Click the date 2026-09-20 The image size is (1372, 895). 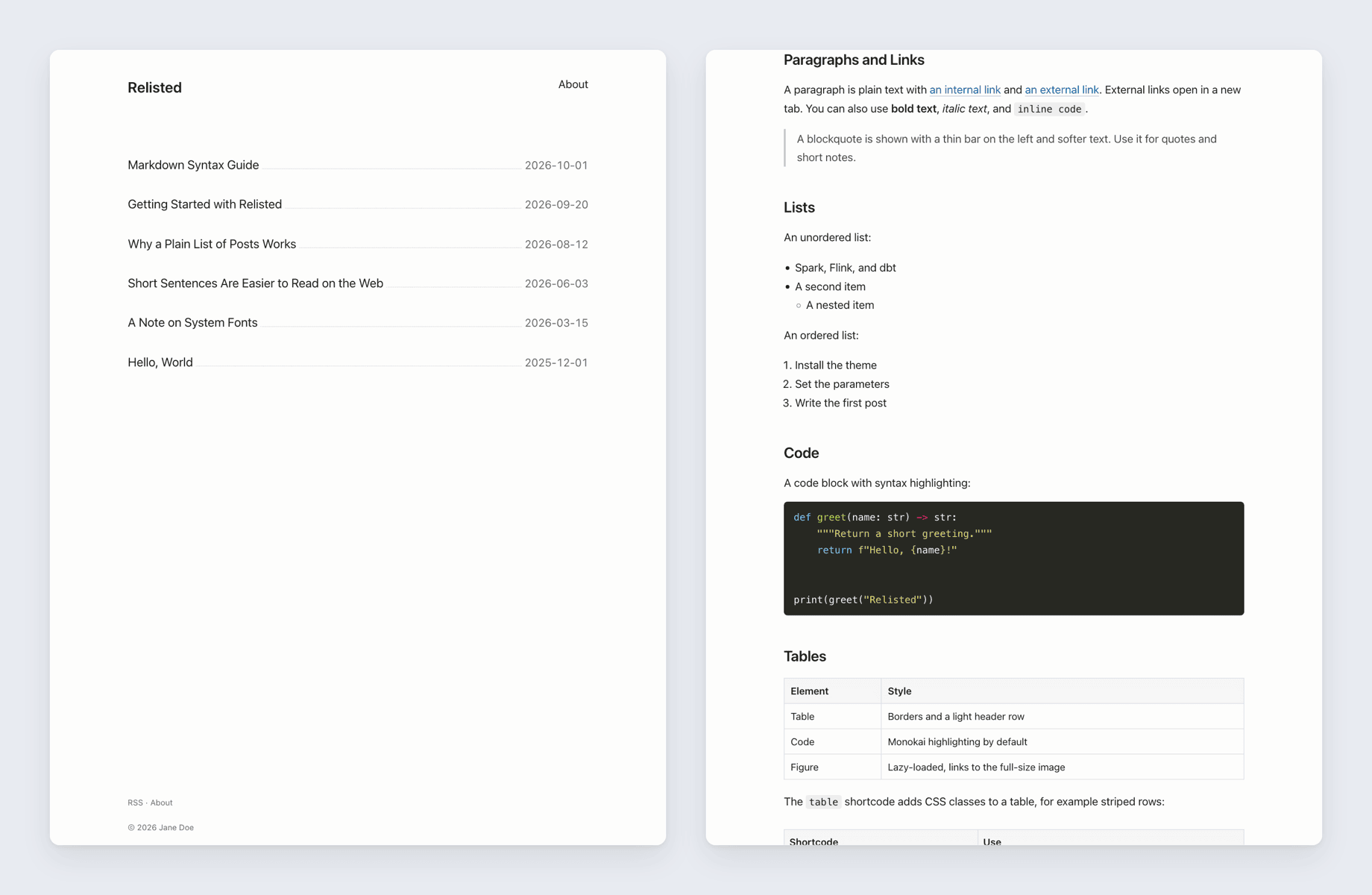click(556, 205)
